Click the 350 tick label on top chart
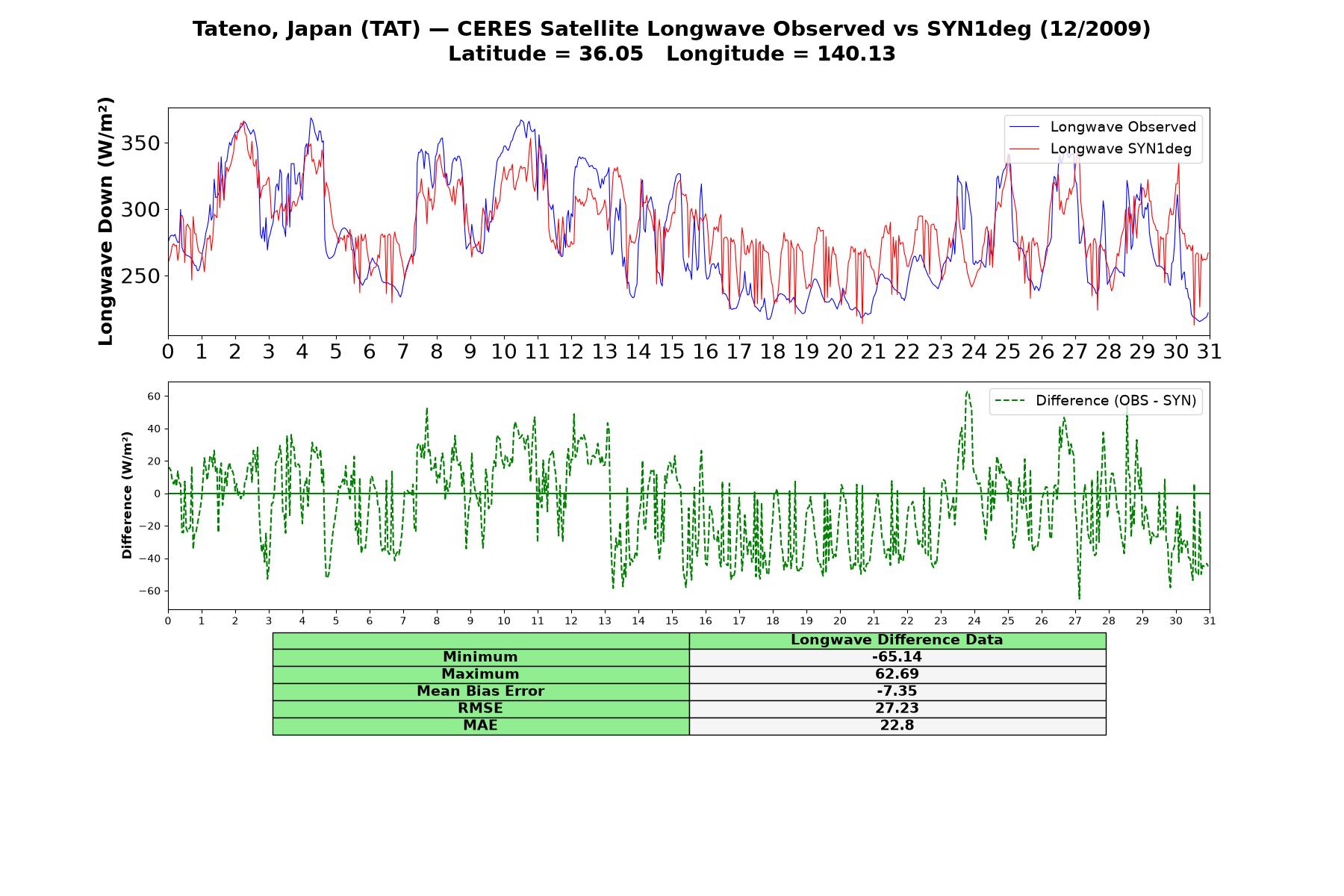This screenshot has height=896, width=1344. (140, 143)
